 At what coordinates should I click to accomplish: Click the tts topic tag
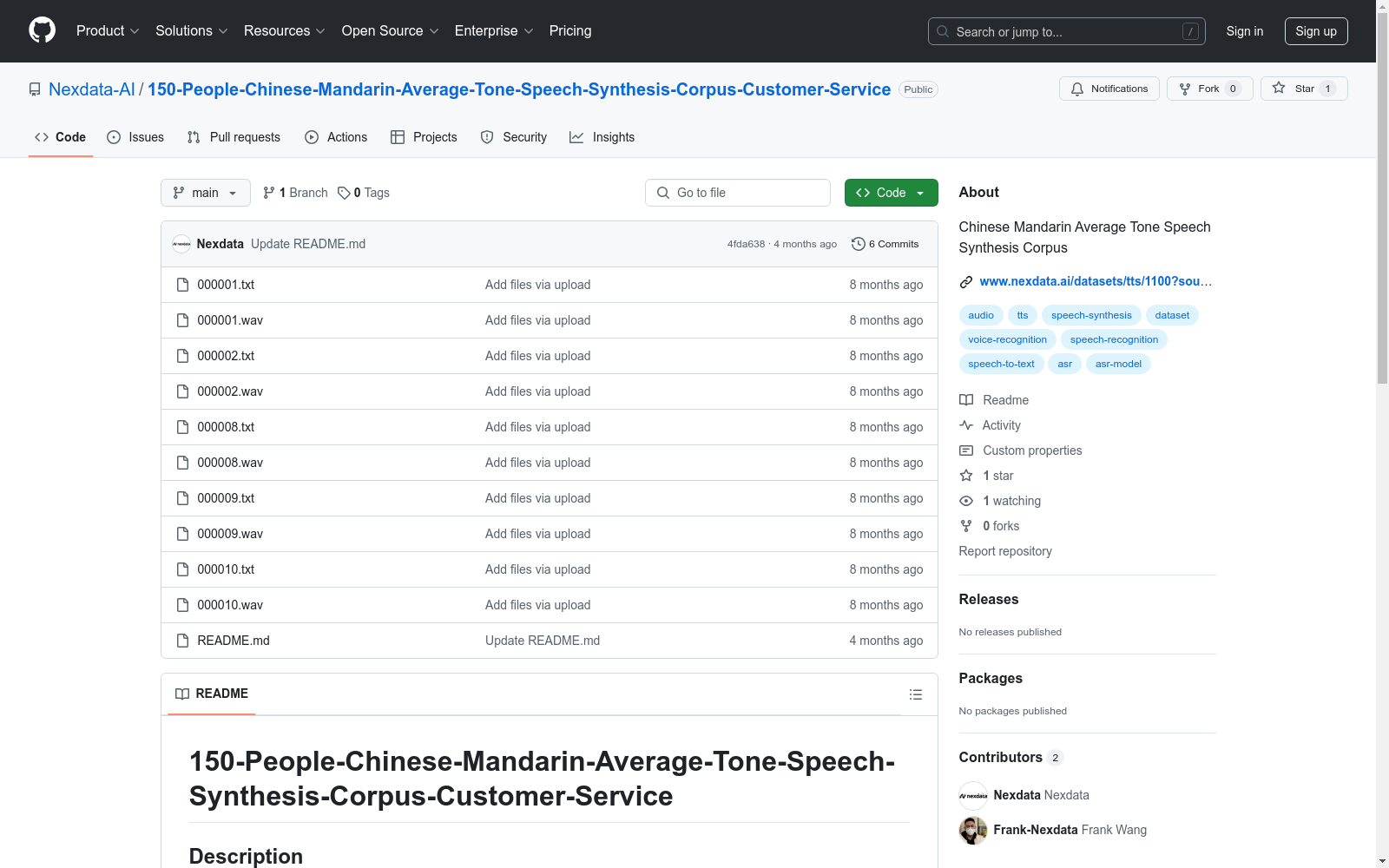pyautogui.click(x=1023, y=315)
